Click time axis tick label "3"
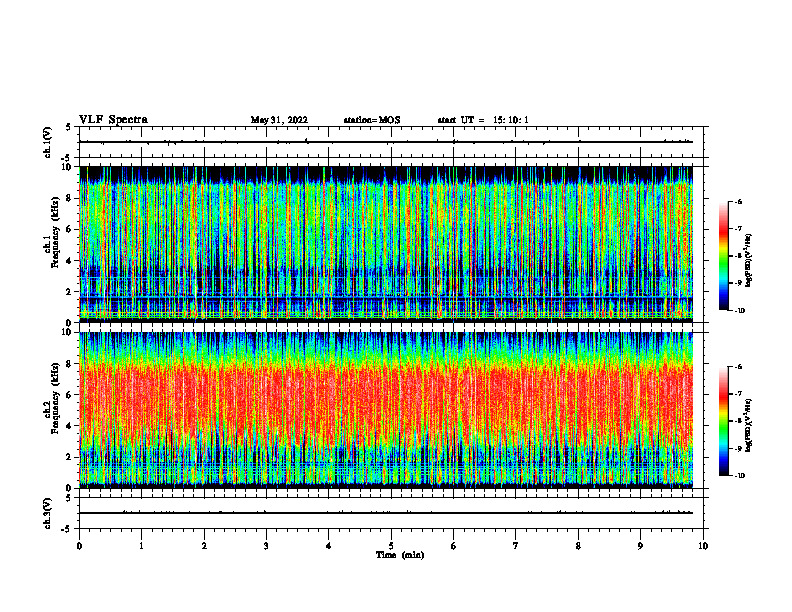 click(x=266, y=546)
